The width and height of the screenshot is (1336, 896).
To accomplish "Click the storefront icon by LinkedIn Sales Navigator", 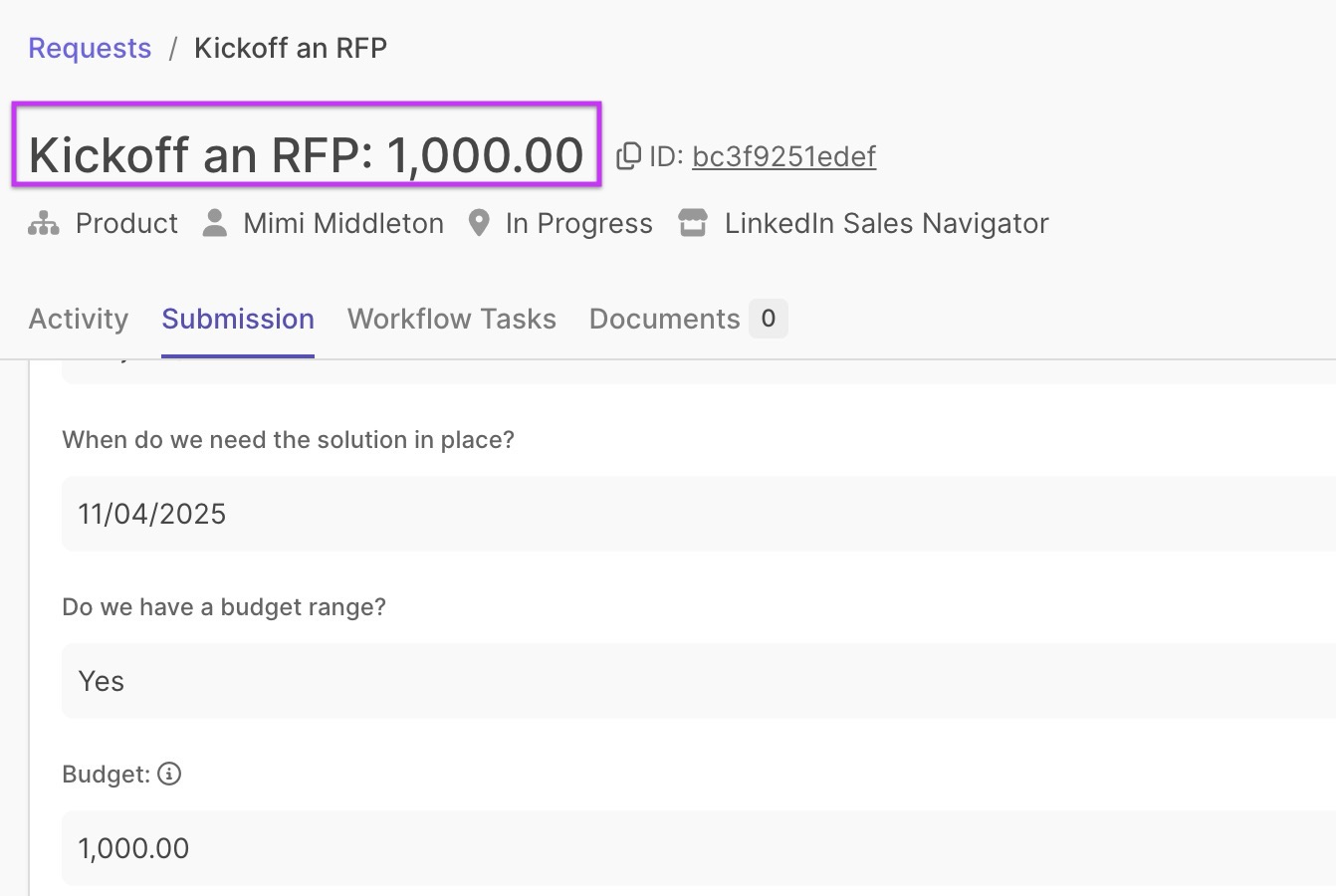I will point(693,223).
